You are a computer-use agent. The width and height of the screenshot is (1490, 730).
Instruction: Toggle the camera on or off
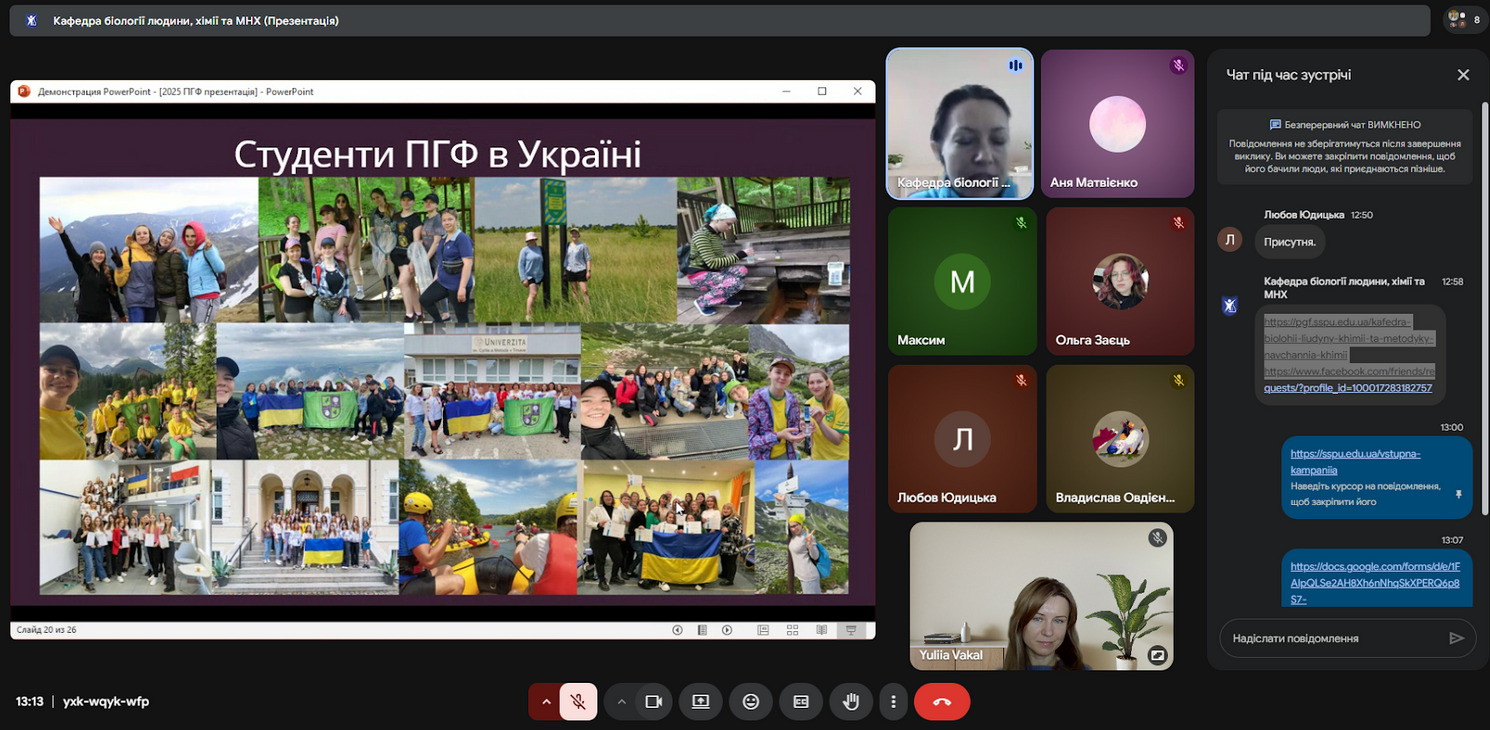click(654, 702)
